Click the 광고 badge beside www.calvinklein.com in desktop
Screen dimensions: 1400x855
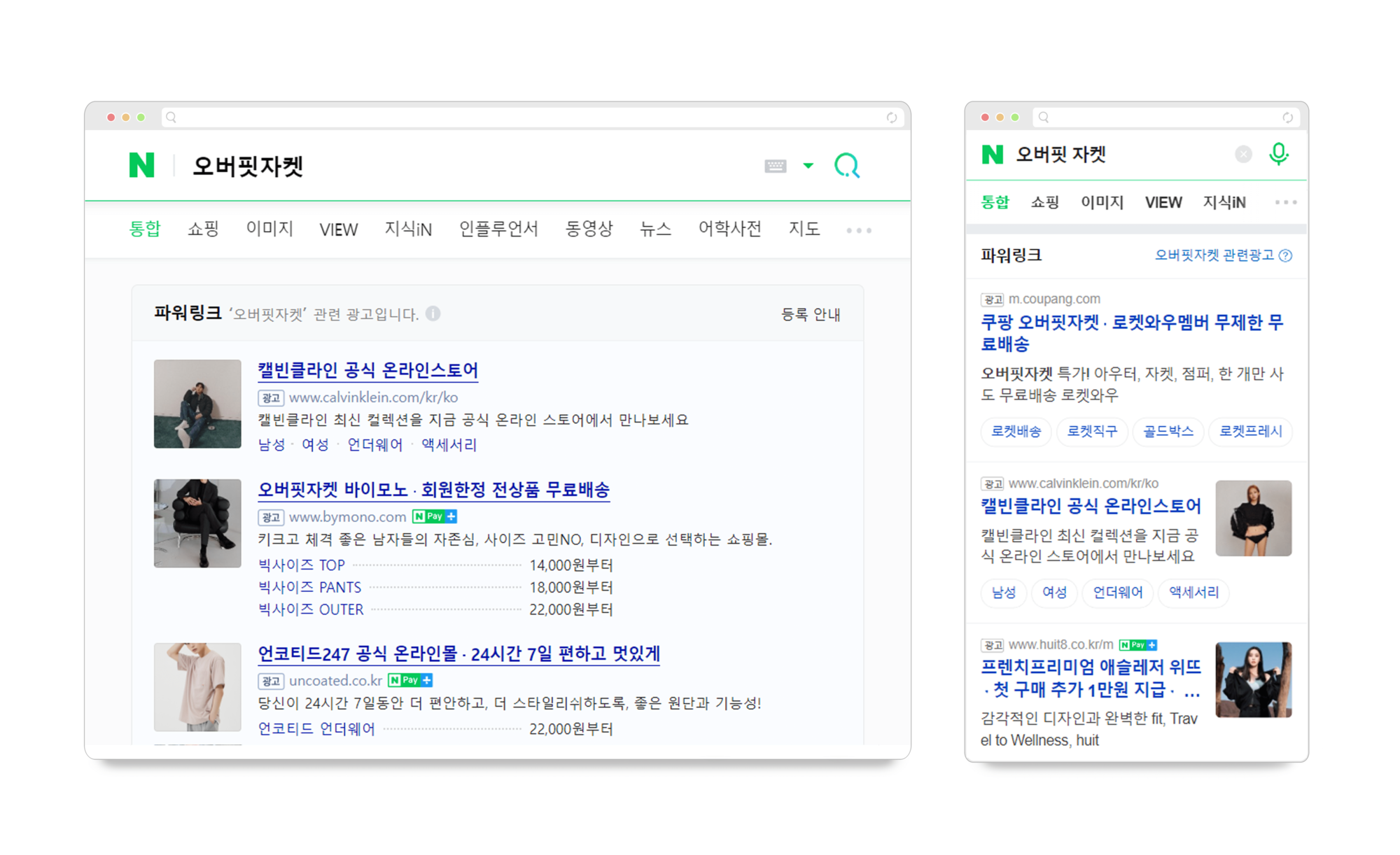[271, 397]
